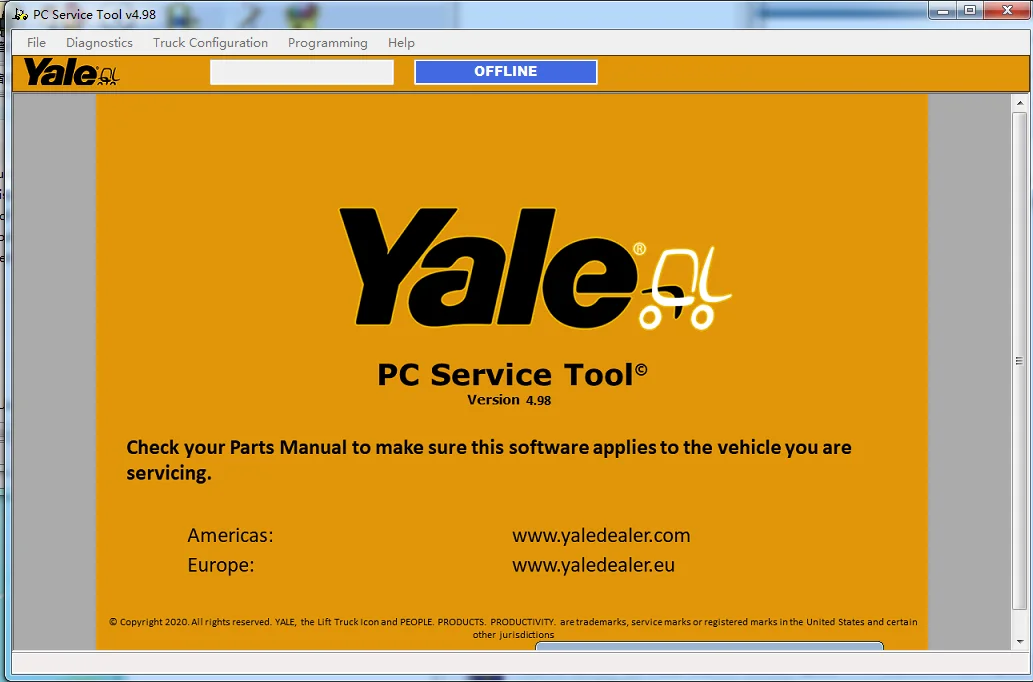Click the www.yaledealer.eu link text
The width and height of the screenshot is (1033, 682).
(593, 565)
